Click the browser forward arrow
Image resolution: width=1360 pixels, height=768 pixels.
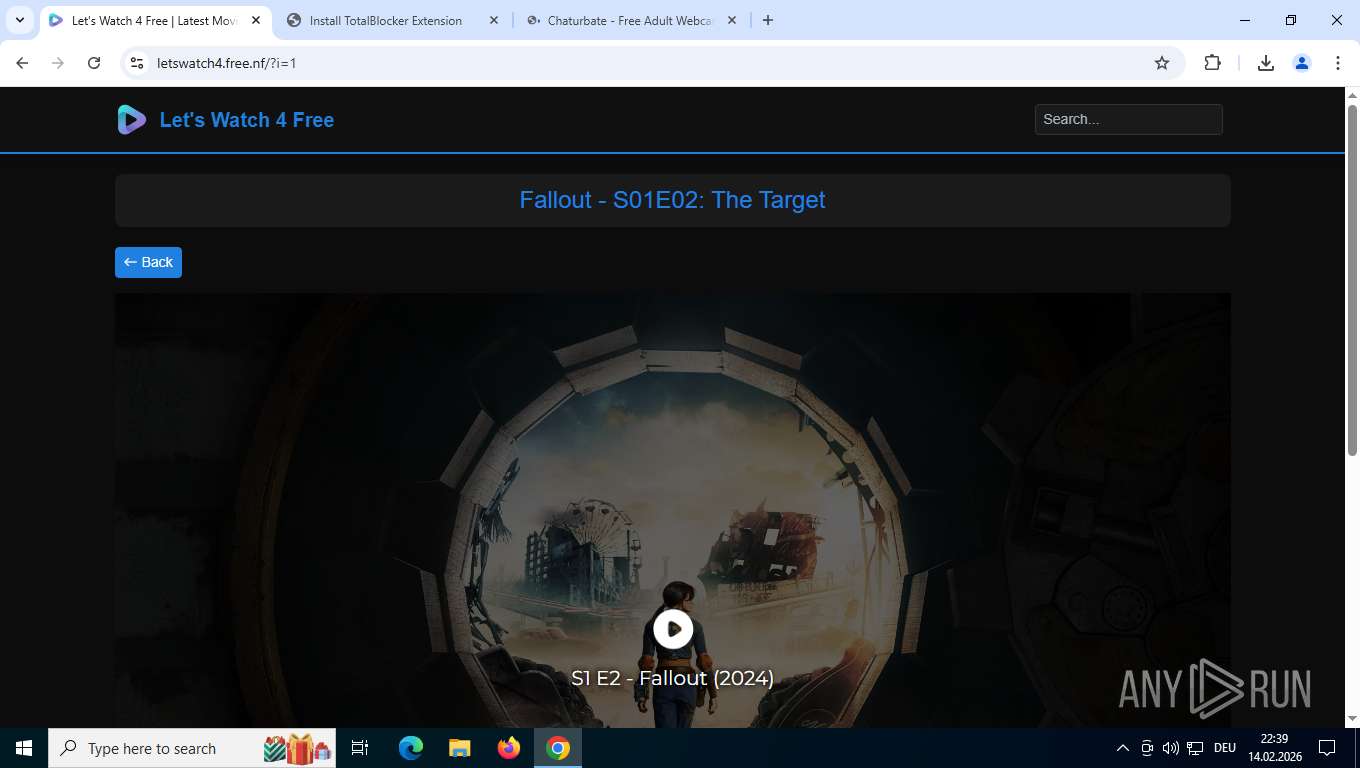[x=58, y=63]
